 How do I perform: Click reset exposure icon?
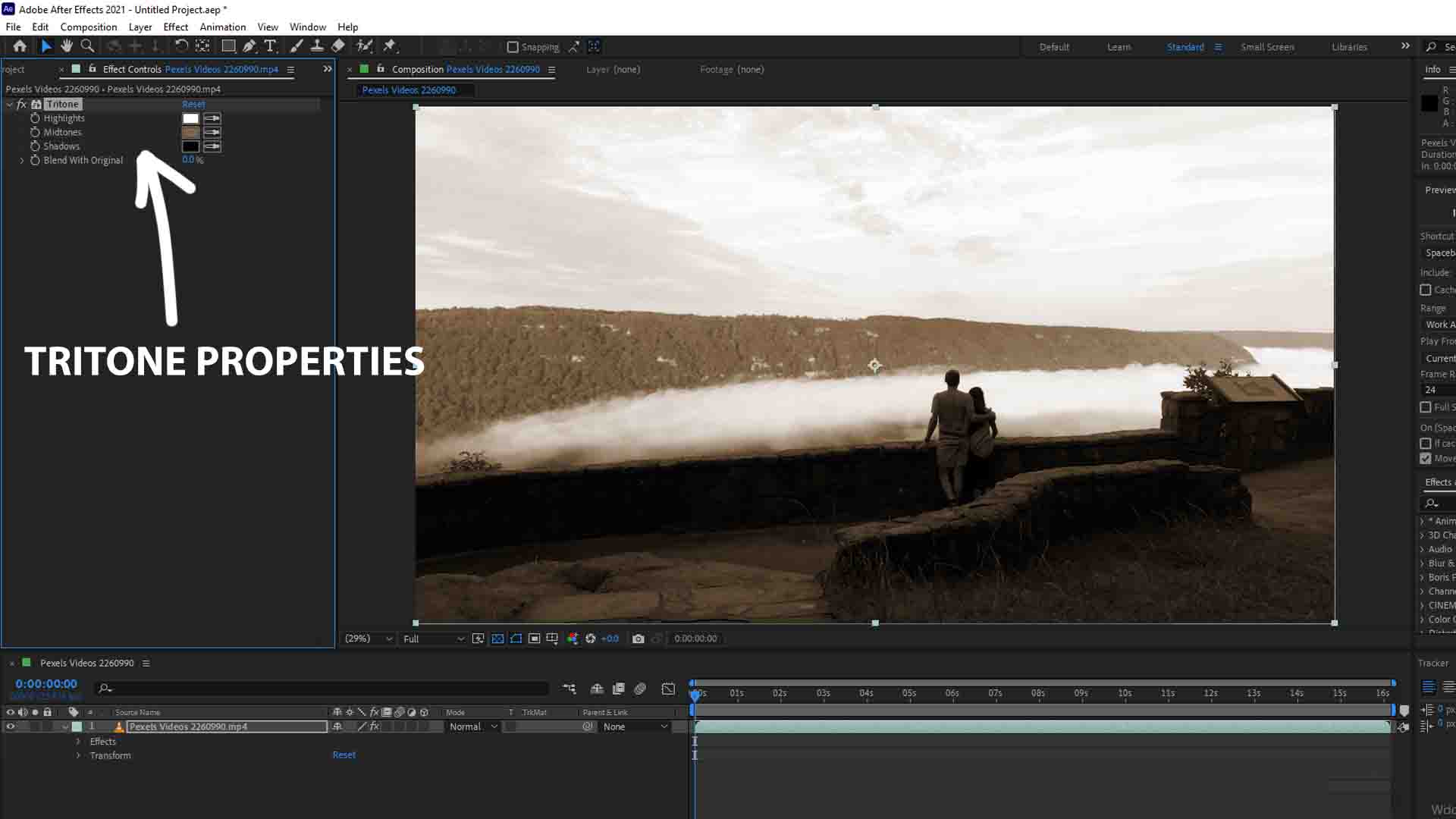pyautogui.click(x=591, y=639)
